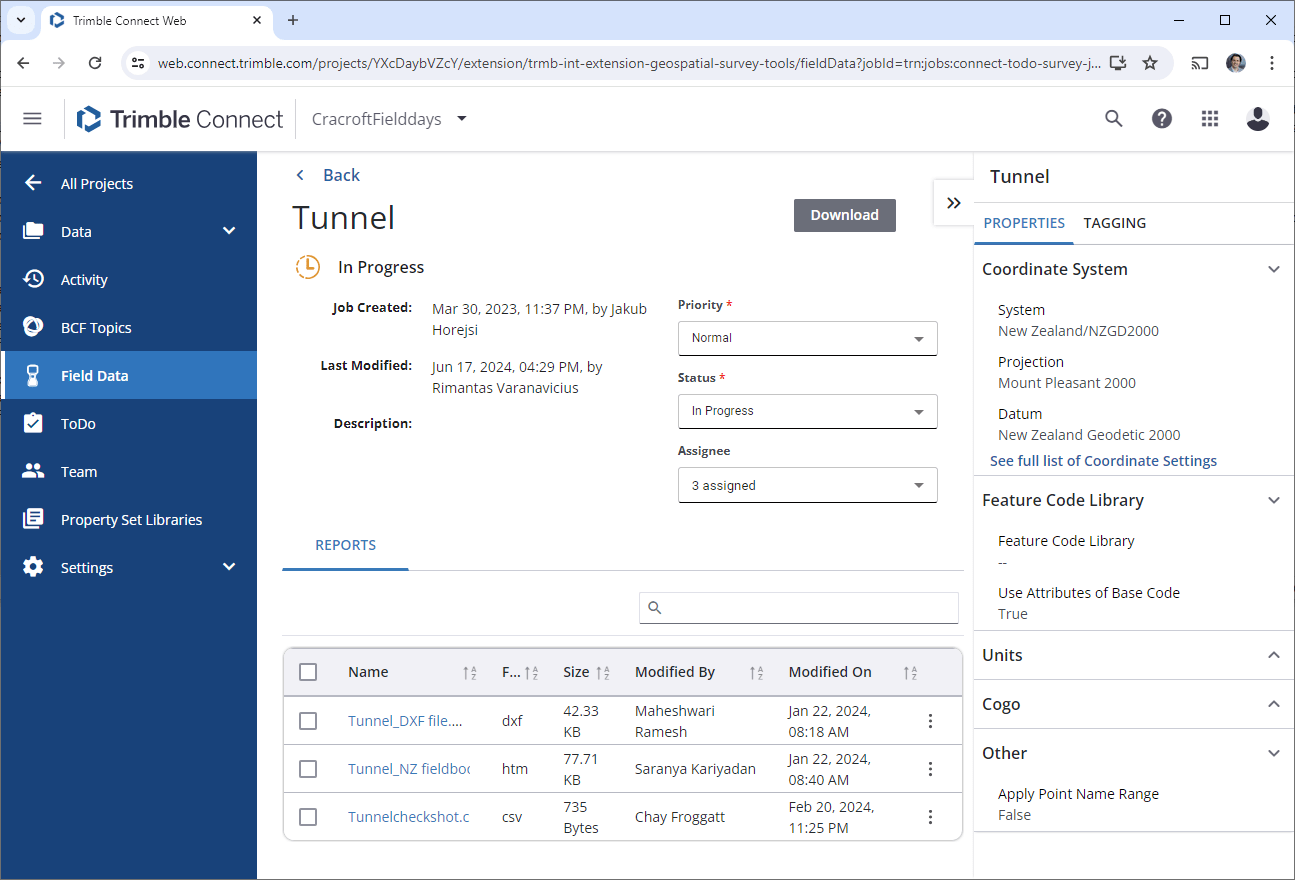The width and height of the screenshot is (1295, 880).
Task: Open See full list of Coordinate Settings
Action: point(1103,460)
